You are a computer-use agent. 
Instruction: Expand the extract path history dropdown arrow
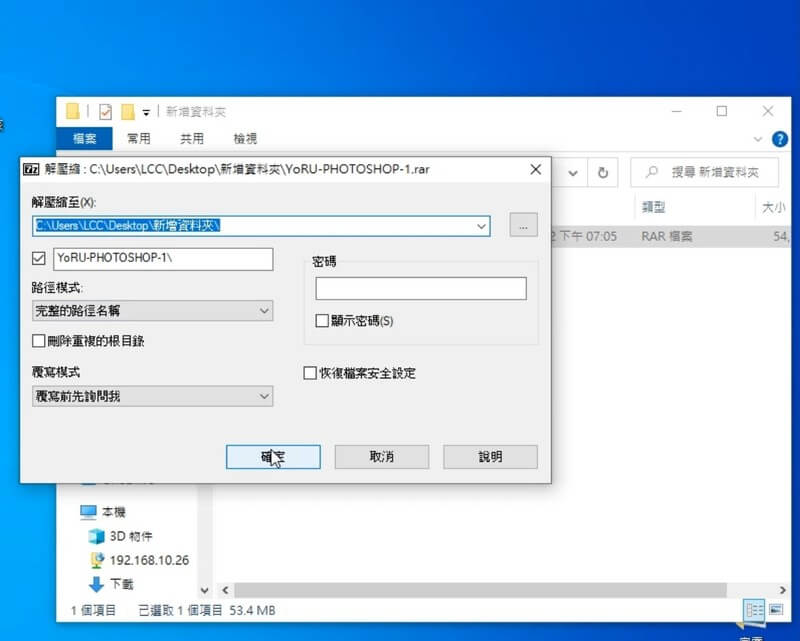tap(481, 226)
